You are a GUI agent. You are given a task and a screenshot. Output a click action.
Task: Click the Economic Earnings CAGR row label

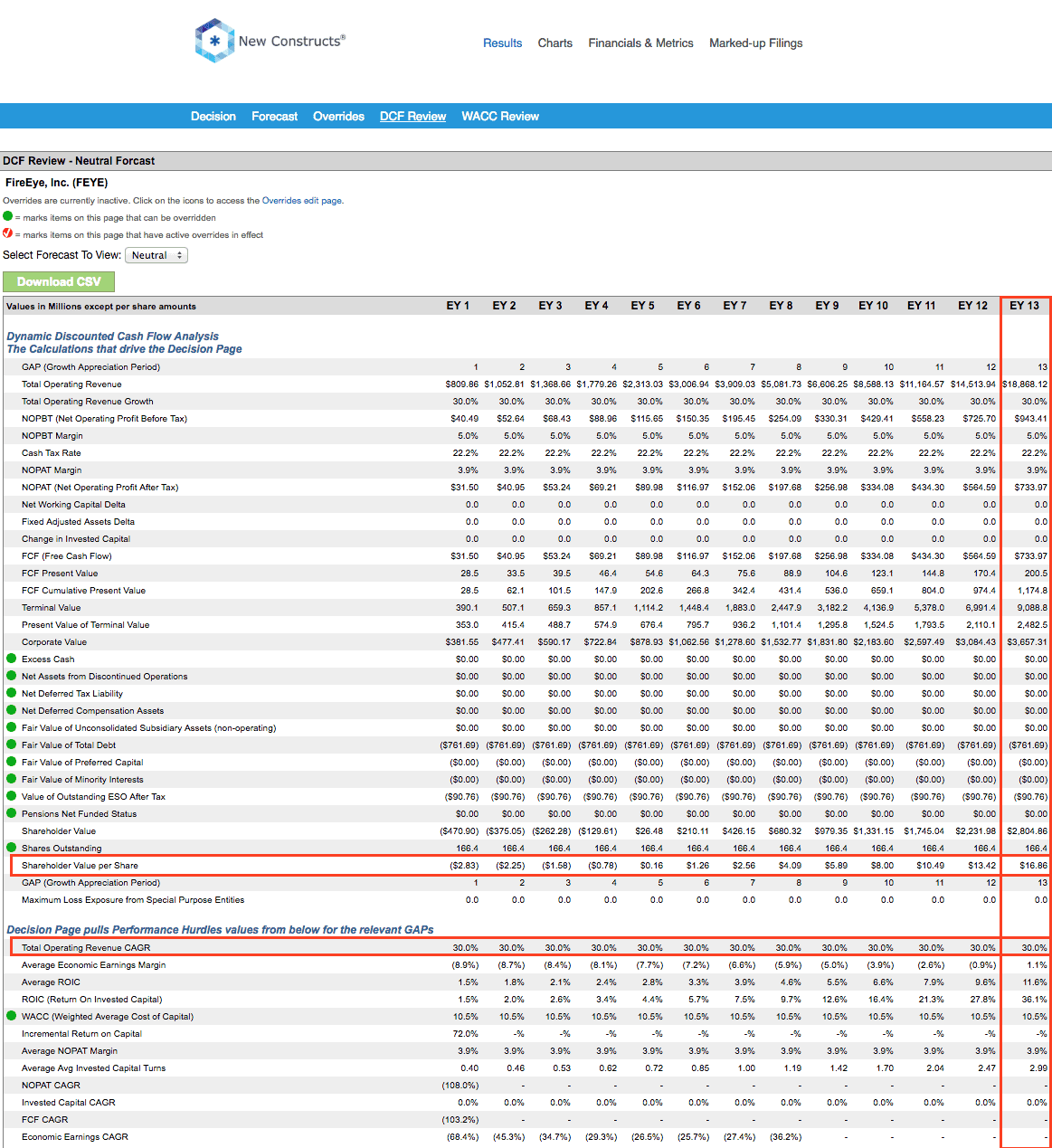(75, 1137)
